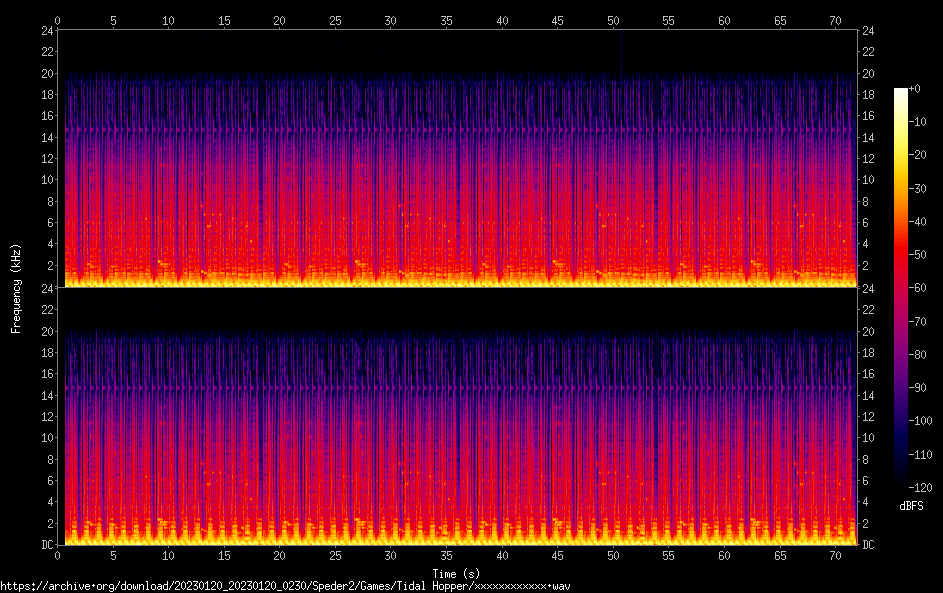Click the dBFS label under the color scale
The image size is (943, 593).
coord(911,506)
